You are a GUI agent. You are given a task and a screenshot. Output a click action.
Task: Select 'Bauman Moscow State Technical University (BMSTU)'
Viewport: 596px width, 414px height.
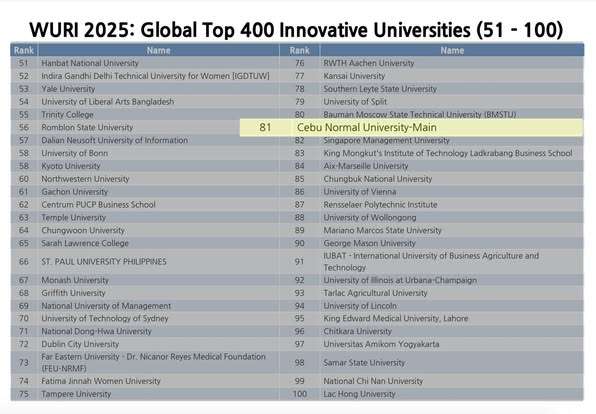pyautogui.click(x=420, y=114)
